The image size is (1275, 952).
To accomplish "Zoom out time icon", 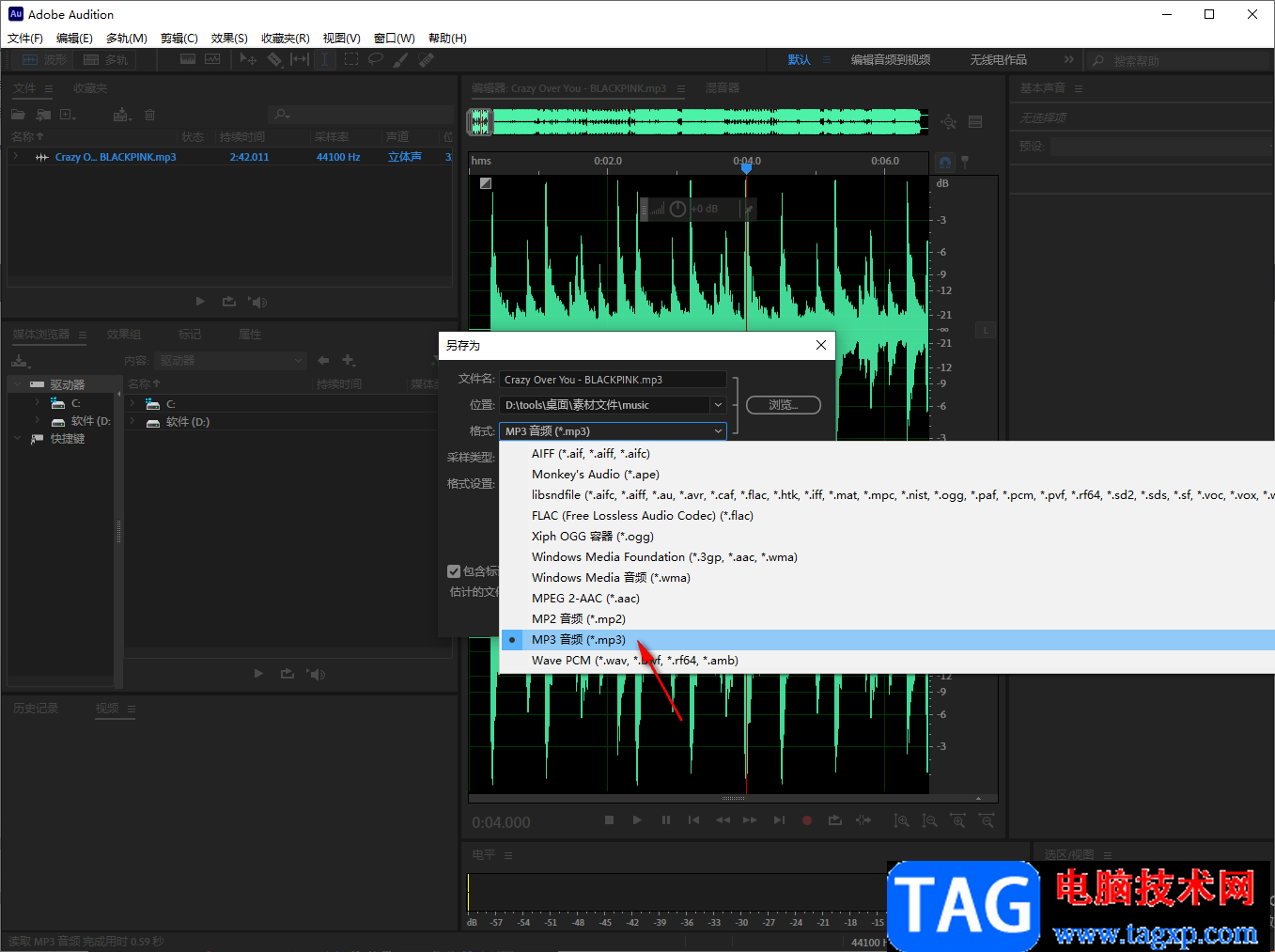I will (987, 820).
